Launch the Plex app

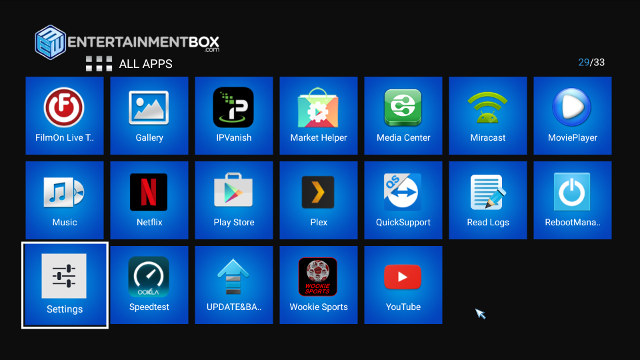click(318, 200)
